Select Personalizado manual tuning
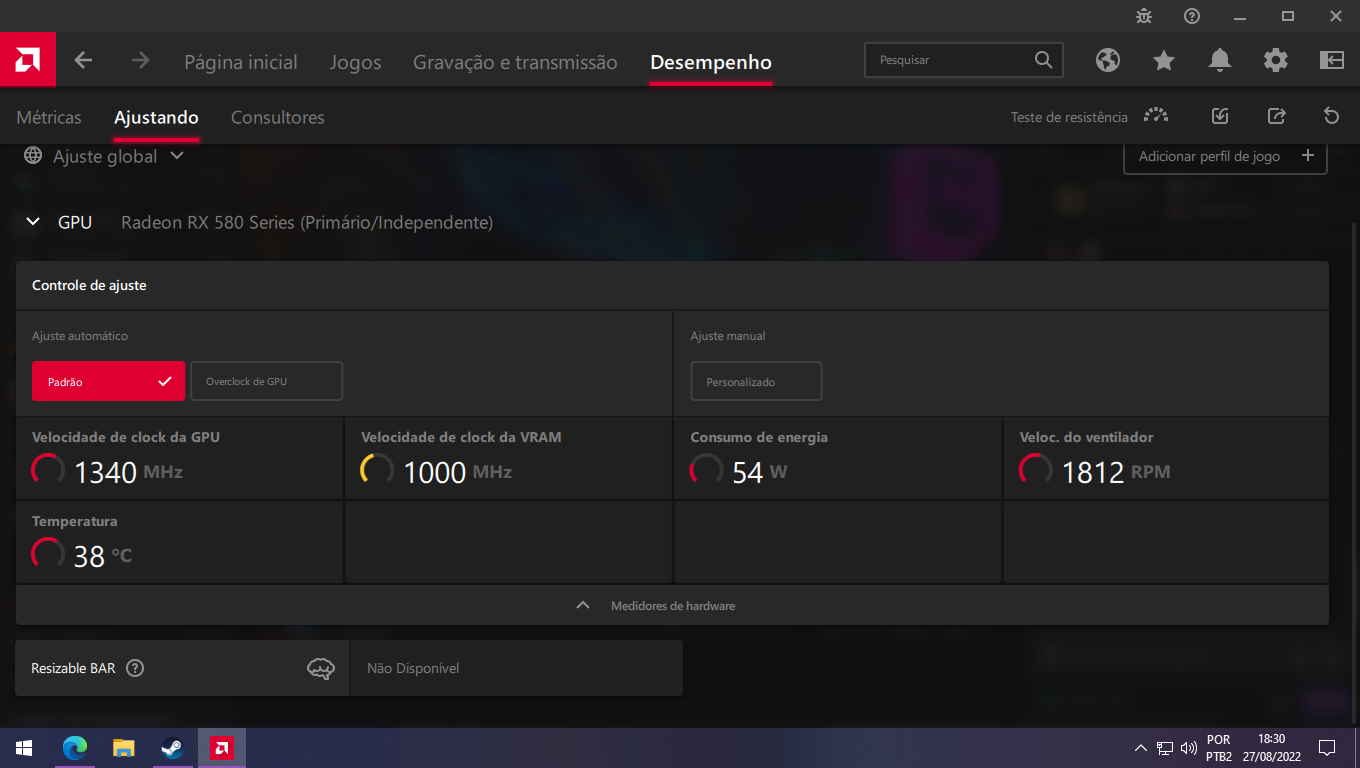Viewport: 1360px width, 768px height. [756, 381]
